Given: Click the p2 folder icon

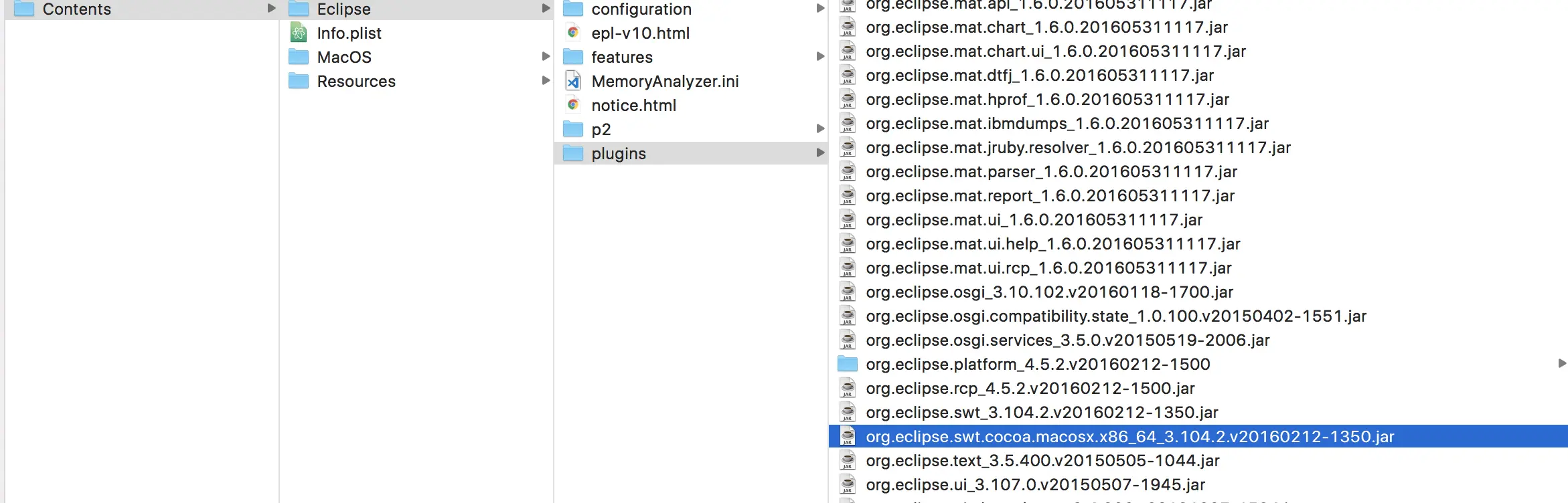Looking at the screenshot, I should pyautogui.click(x=573, y=128).
